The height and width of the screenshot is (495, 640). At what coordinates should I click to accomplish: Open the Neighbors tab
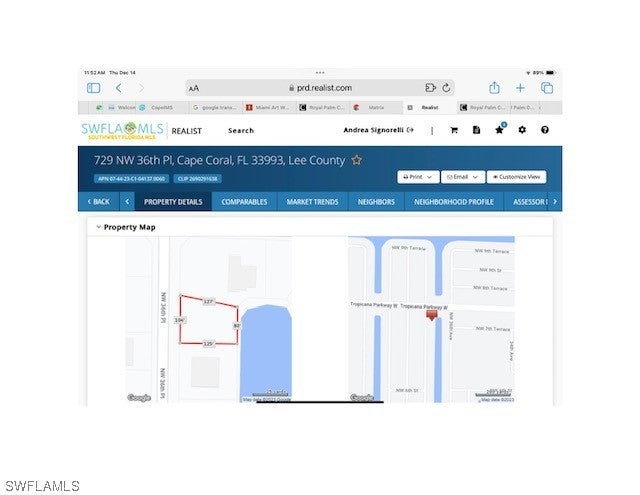pyautogui.click(x=376, y=202)
